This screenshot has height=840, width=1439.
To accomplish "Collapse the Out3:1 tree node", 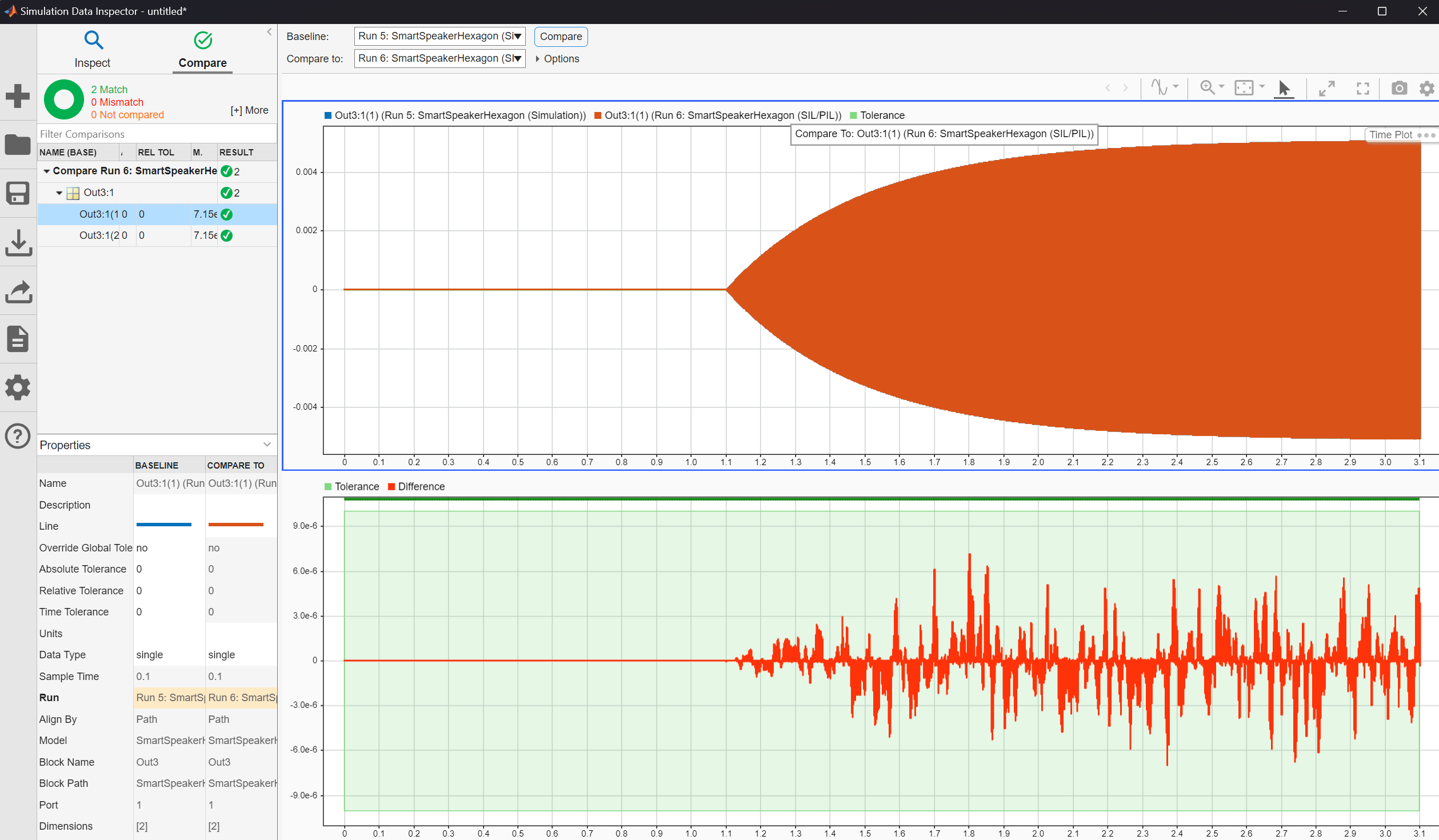I will pyautogui.click(x=59, y=193).
